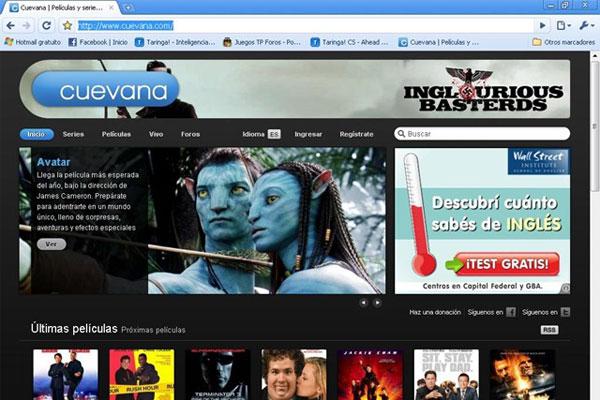Open the Sit Stay Play Dad poster

tap(446, 374)
